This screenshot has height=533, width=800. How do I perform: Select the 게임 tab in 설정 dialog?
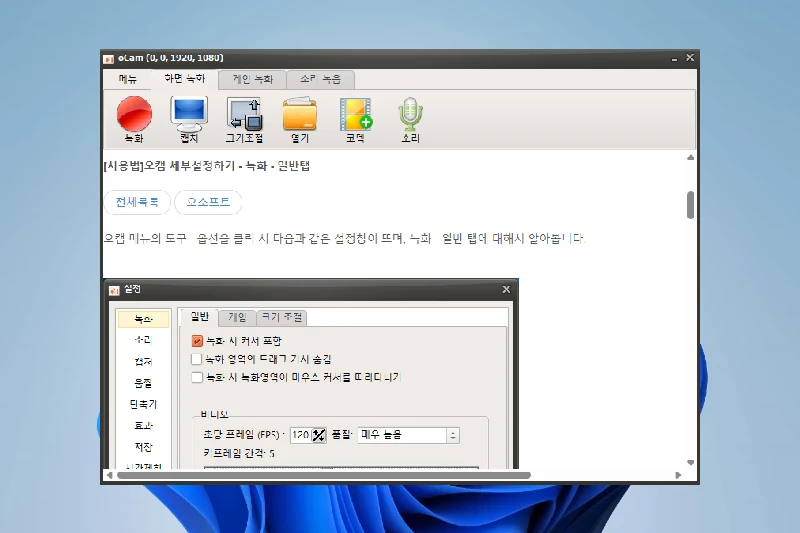237,317
